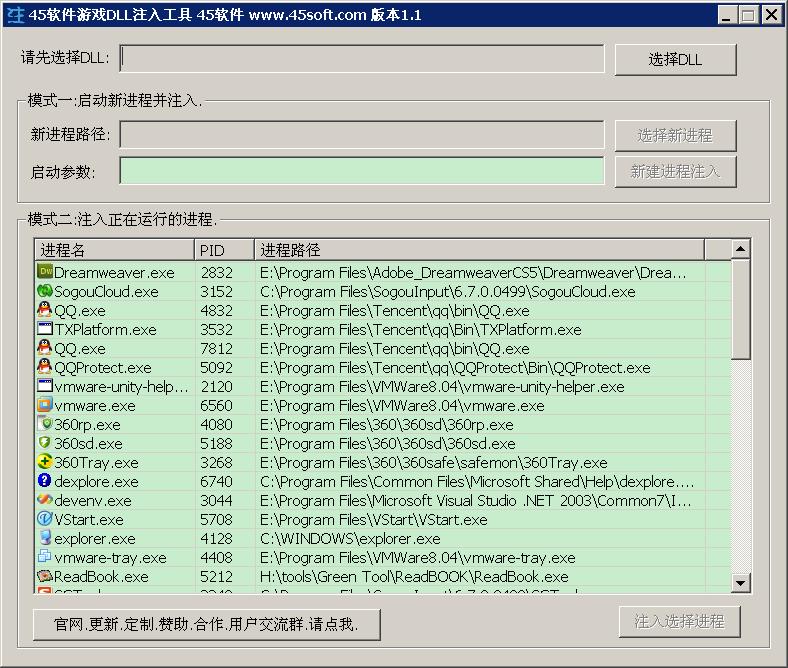
Task: Sort list by 进程名 column header
Action: [x=115, y=250]
